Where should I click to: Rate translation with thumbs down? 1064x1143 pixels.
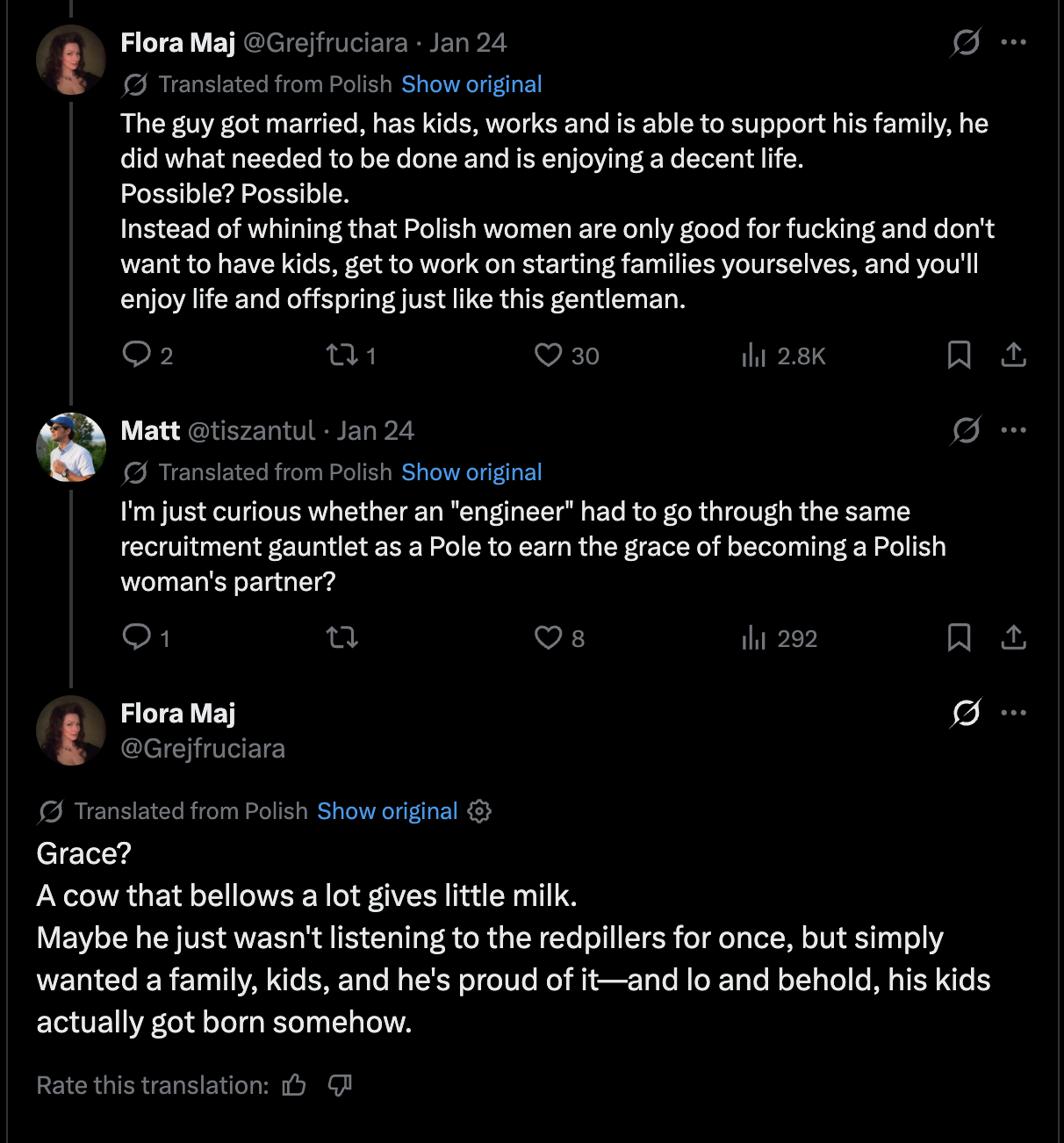[x=340, y=1086]
